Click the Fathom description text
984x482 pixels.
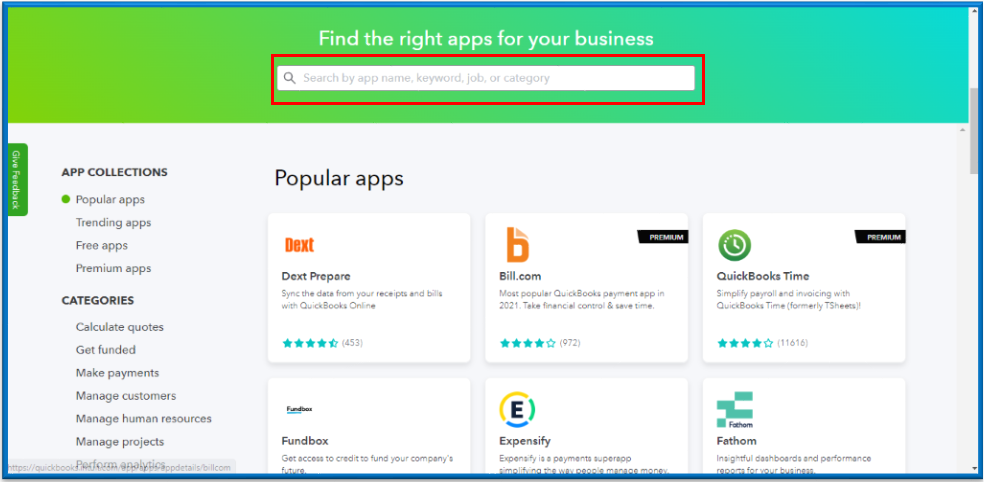click(794, 463)
